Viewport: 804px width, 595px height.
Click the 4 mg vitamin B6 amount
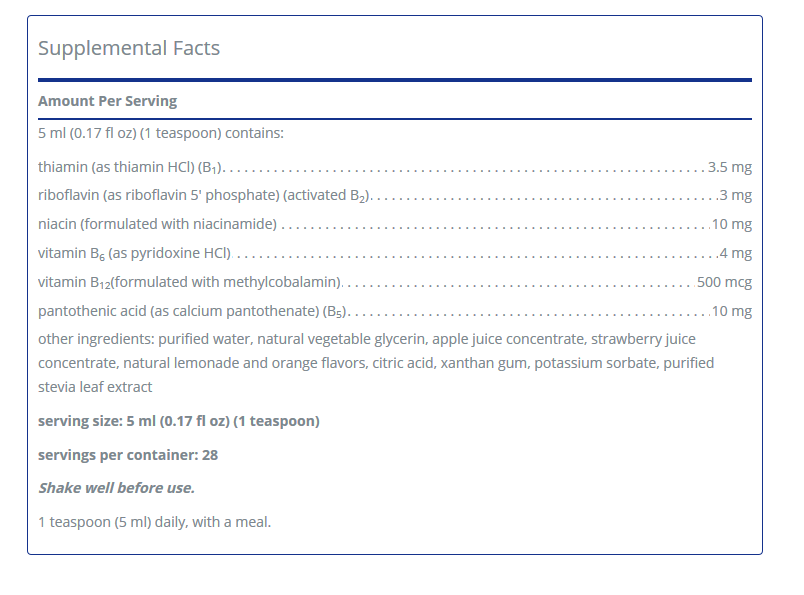pos(735,254)
